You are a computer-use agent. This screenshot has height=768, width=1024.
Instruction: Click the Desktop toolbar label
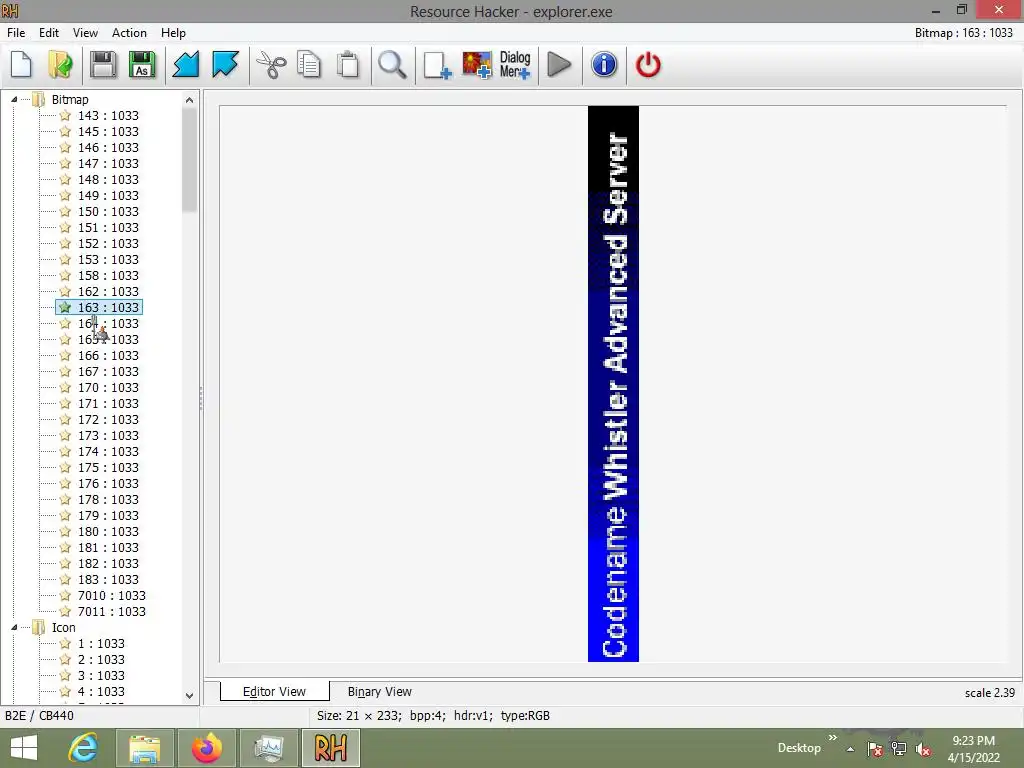tap(799, 748)
